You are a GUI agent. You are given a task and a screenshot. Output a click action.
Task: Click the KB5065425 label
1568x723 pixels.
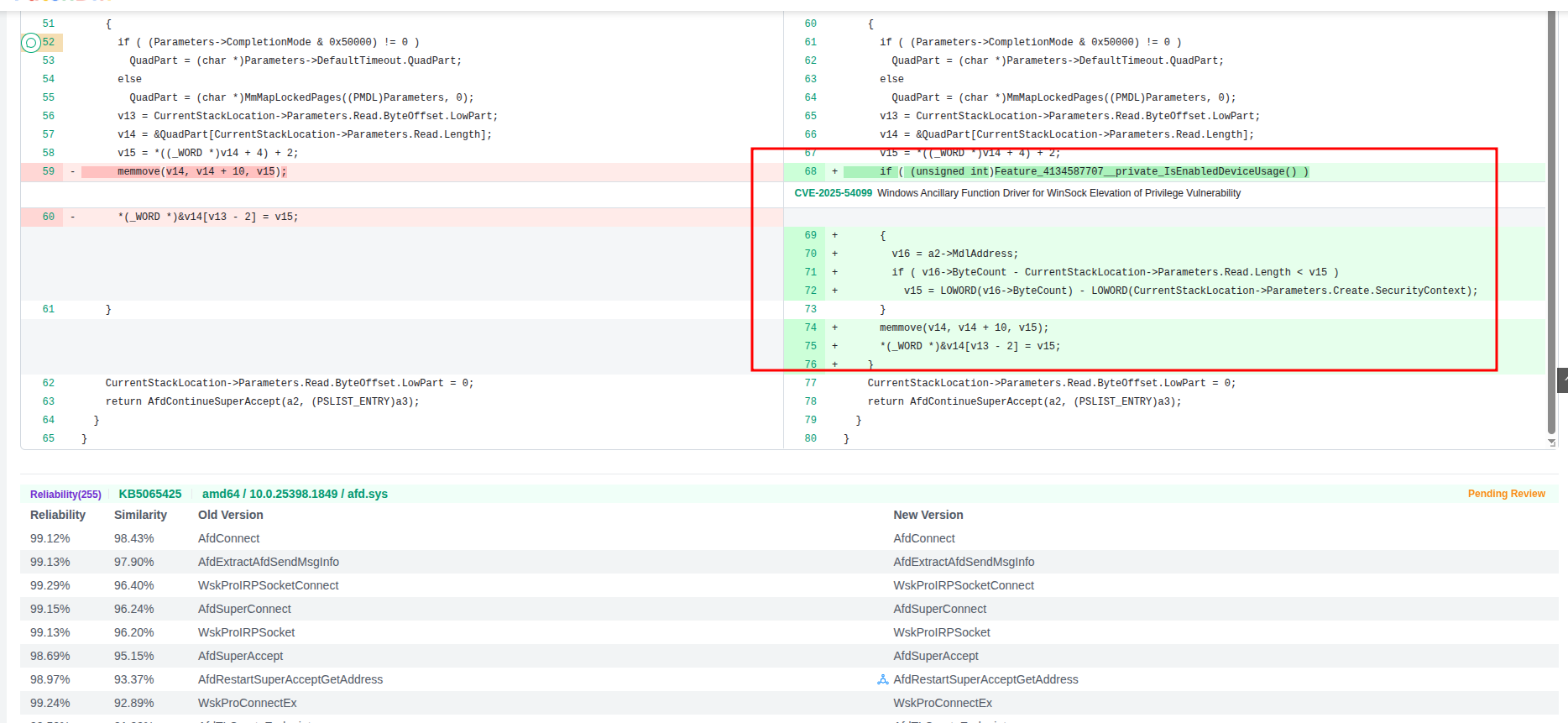pos(150,494)
